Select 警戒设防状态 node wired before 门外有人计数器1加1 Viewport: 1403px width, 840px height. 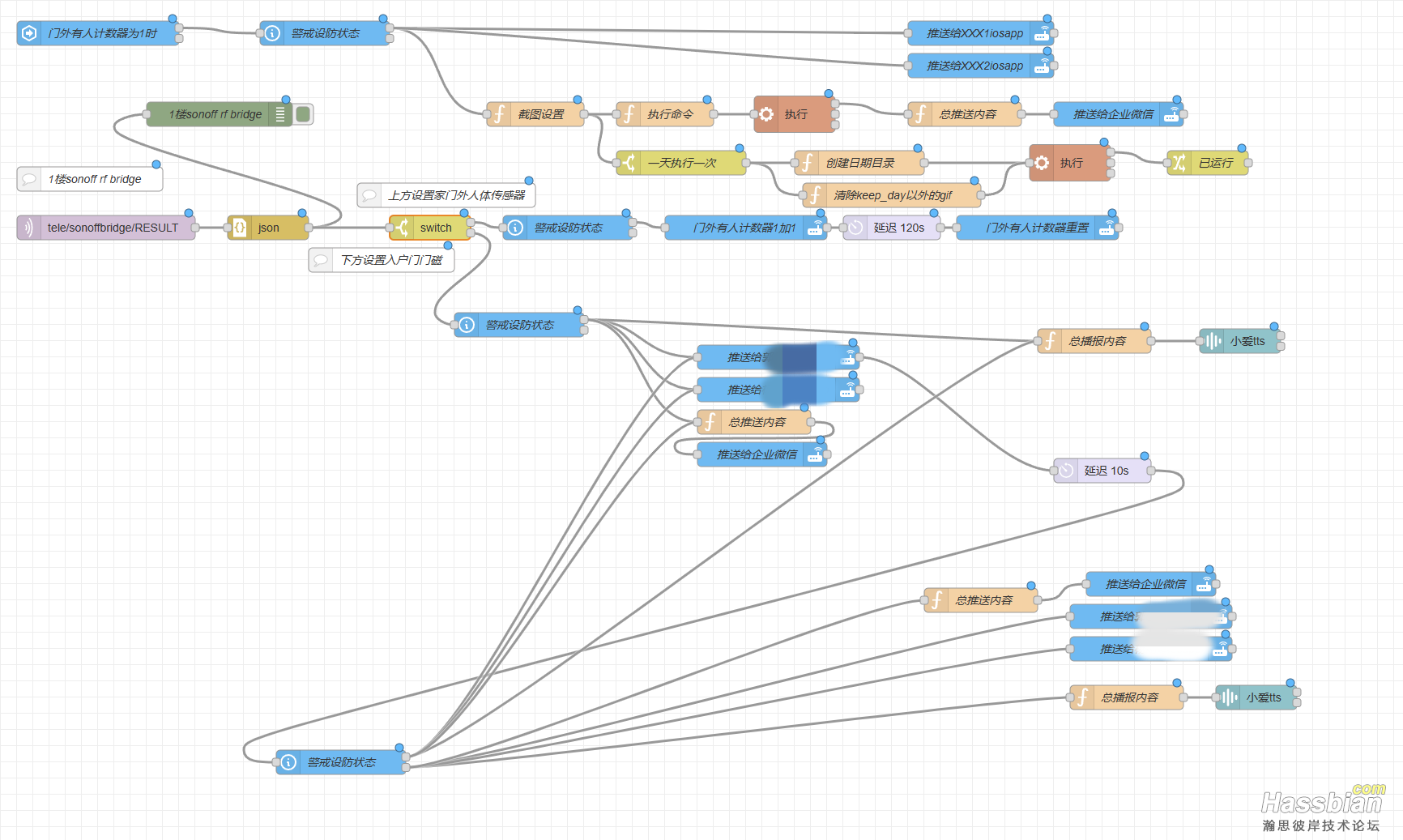coord(567,228)
